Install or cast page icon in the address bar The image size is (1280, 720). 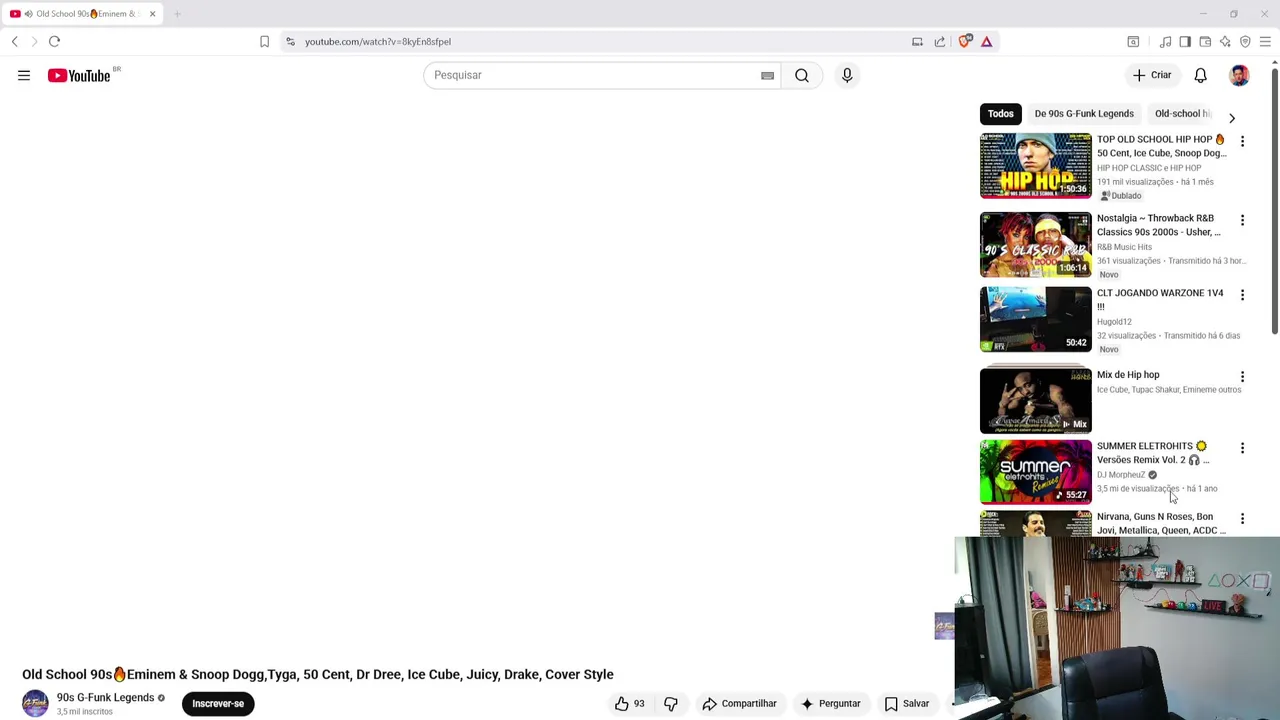pos(917,41)
